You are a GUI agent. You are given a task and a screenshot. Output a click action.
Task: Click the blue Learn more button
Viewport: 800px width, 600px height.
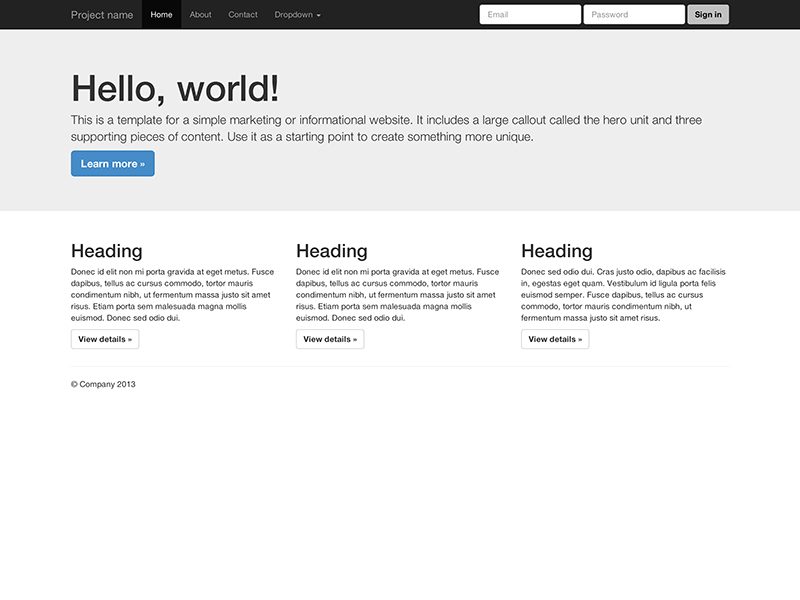(113, 164)
